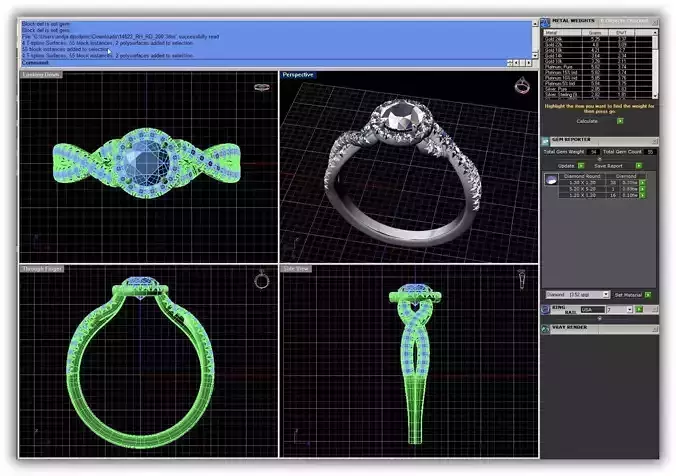Click the Total Gem Count value 55
Image resolution: width=676 pixels, height=476 pixels.
click(650, 152)
